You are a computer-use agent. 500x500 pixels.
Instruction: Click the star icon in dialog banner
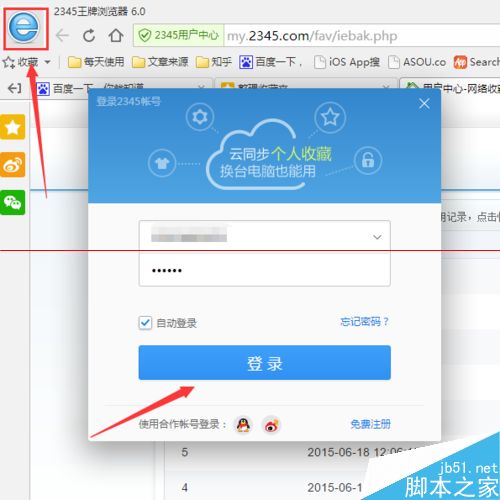[x=330, y=117]
